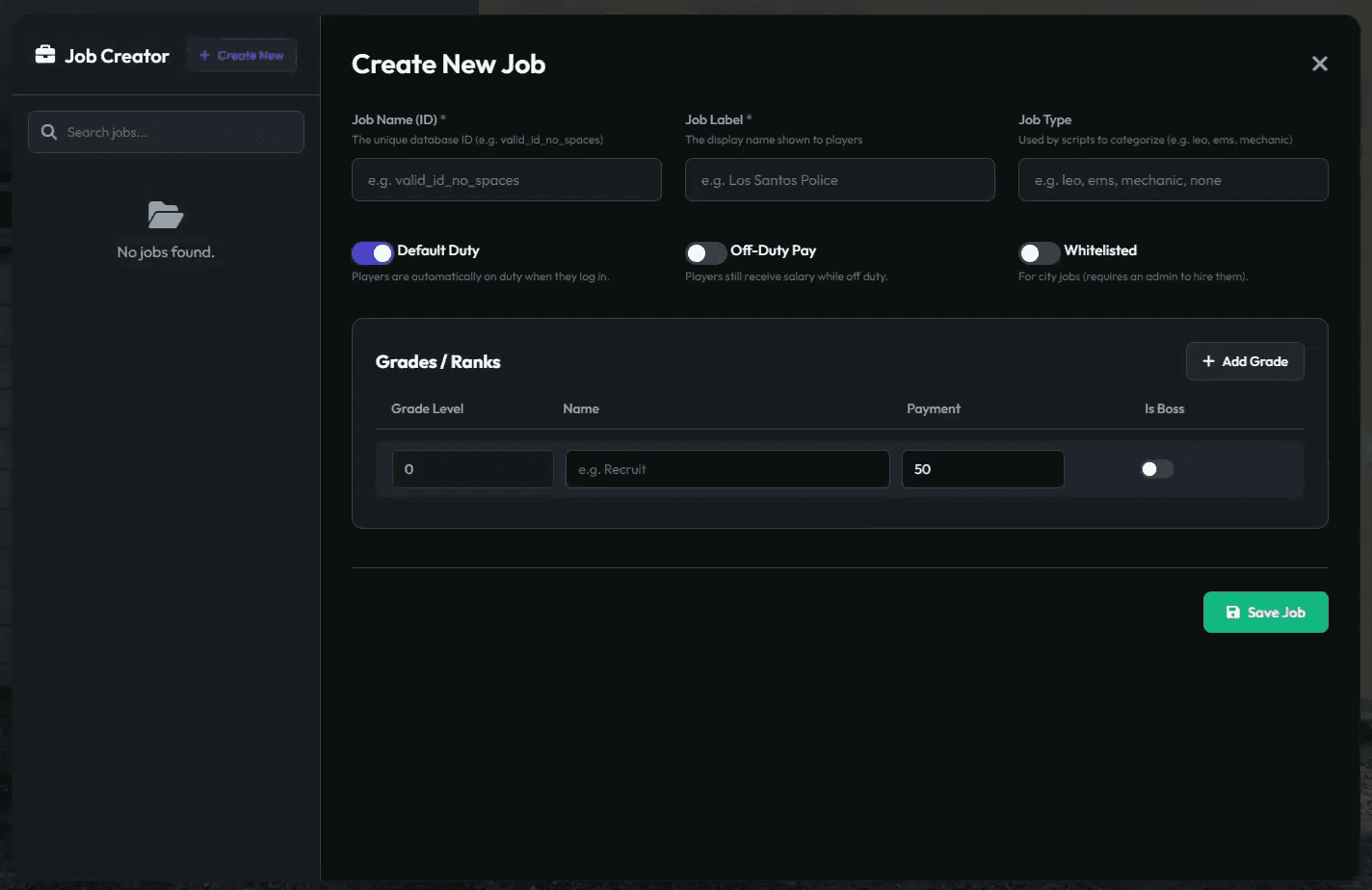The height and width of the screenshot is (890, 1372).
Task: Click the plus icon on Add Grade
Action: click(1208, 361)
